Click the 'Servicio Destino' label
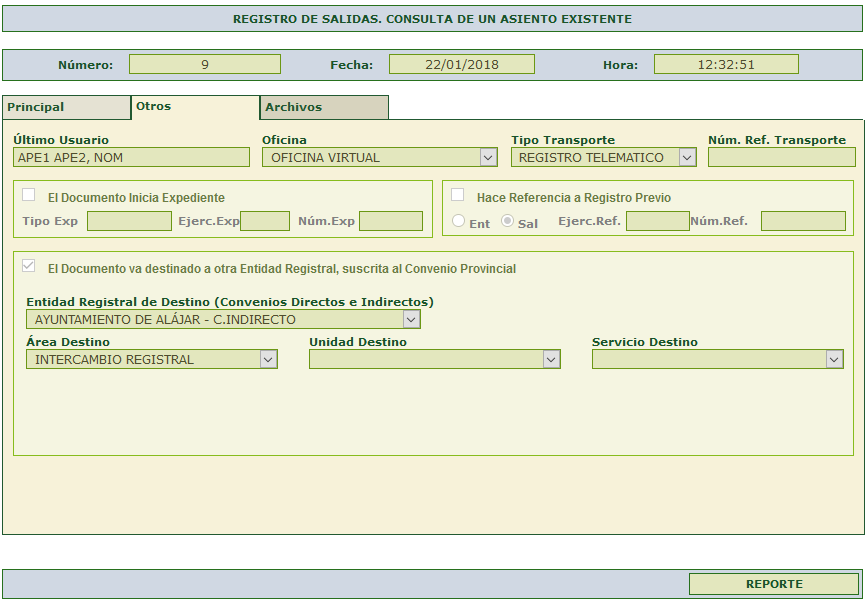Image resolution: width=865 pixels, height=601 pixels. 645,342
